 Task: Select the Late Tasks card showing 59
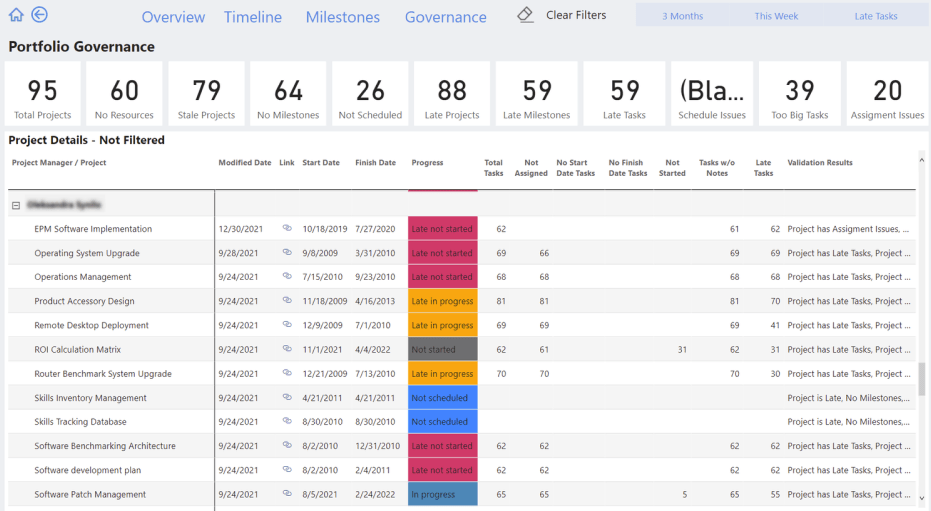tap(624, 94)
